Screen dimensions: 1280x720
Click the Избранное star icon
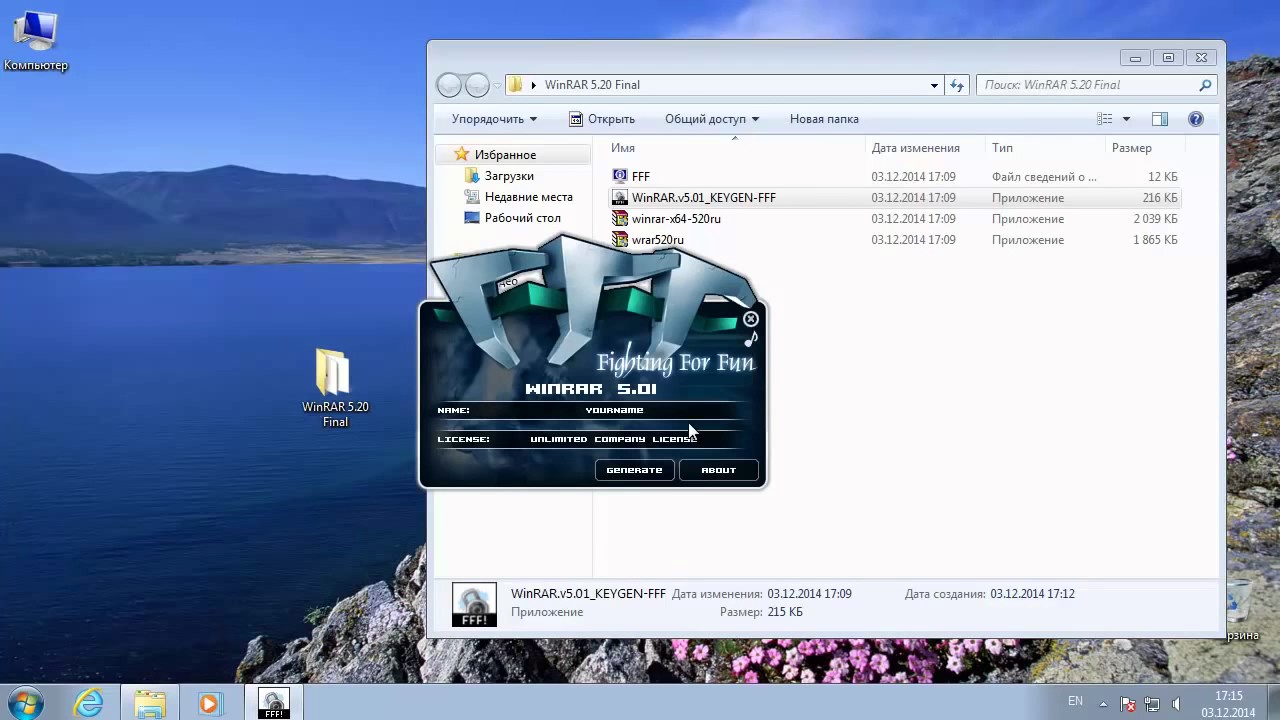click(461, 154)
